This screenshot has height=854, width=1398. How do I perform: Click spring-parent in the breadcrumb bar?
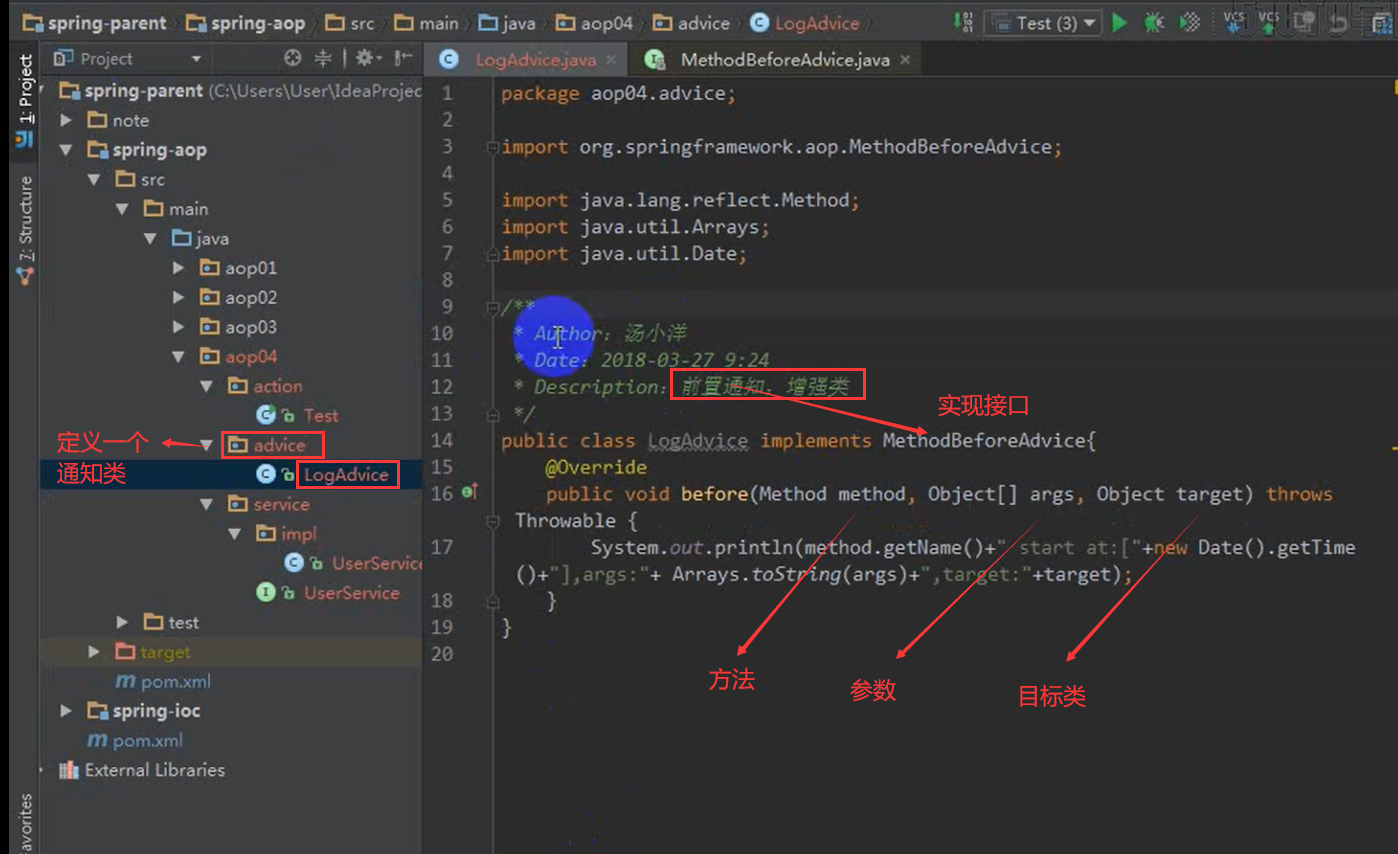tap(93, 22)
